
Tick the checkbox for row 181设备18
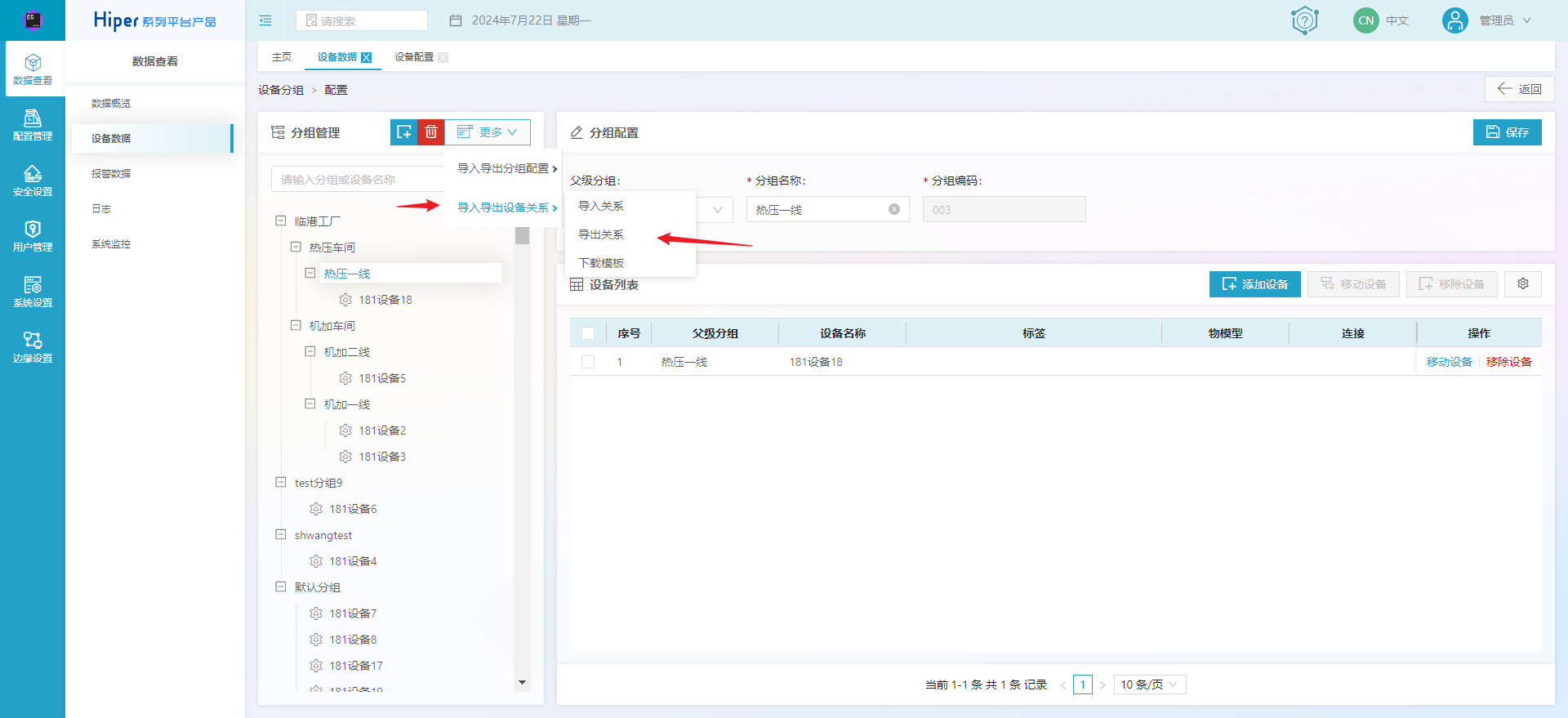[x=588, y=362]
